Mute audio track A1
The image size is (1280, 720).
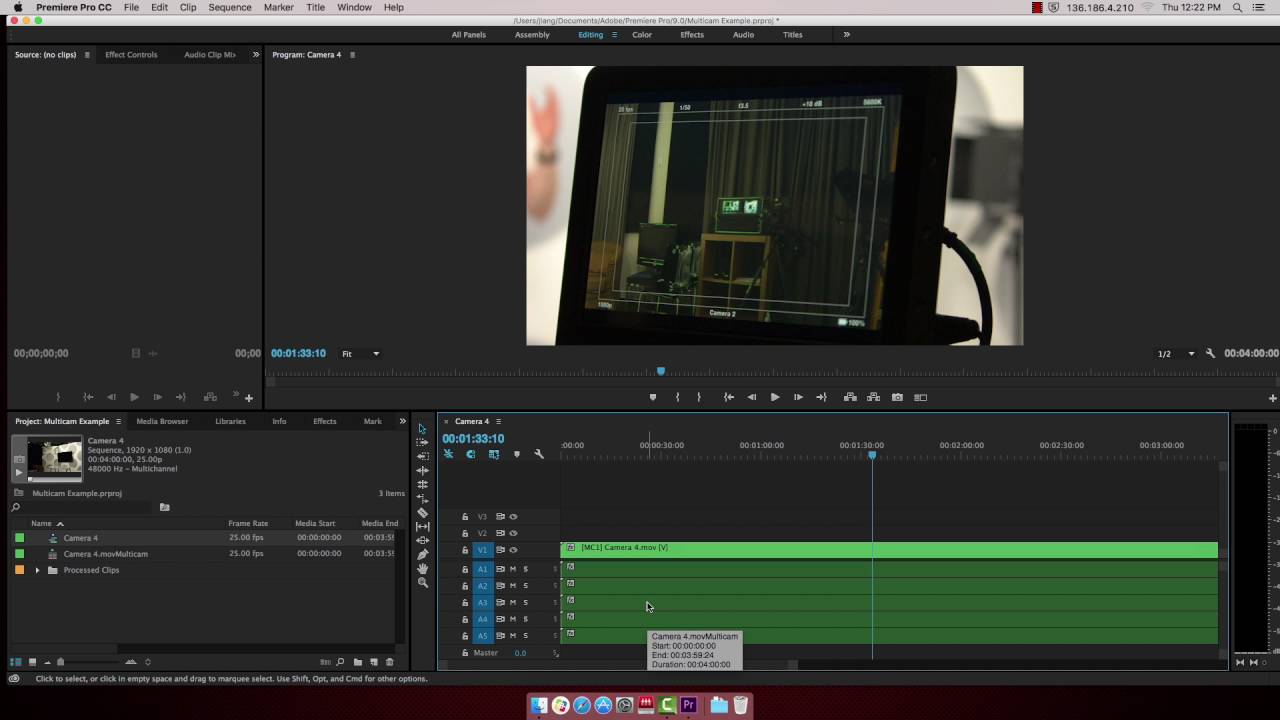point(513,569)
